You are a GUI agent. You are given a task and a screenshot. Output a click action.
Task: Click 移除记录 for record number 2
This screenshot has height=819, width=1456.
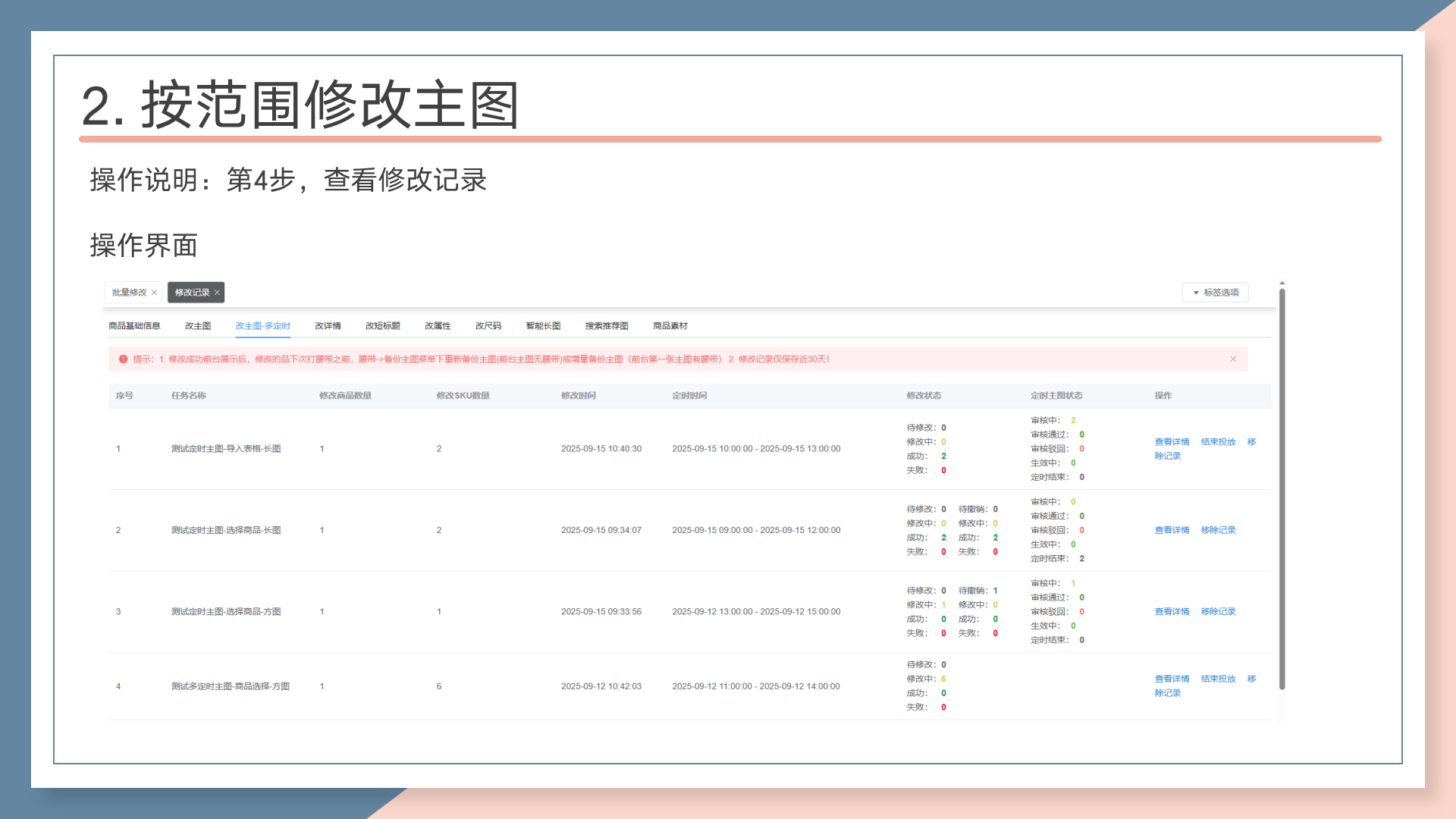[x=1218, y=530]
